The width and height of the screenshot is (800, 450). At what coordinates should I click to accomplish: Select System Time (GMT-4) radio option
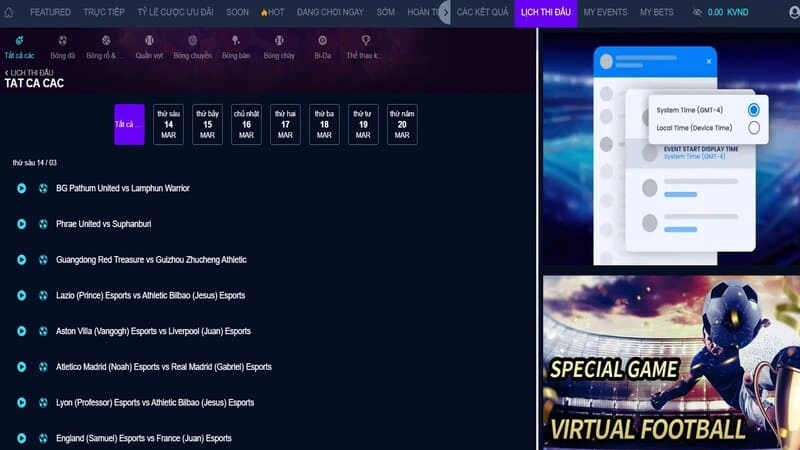tap(753, 110)
